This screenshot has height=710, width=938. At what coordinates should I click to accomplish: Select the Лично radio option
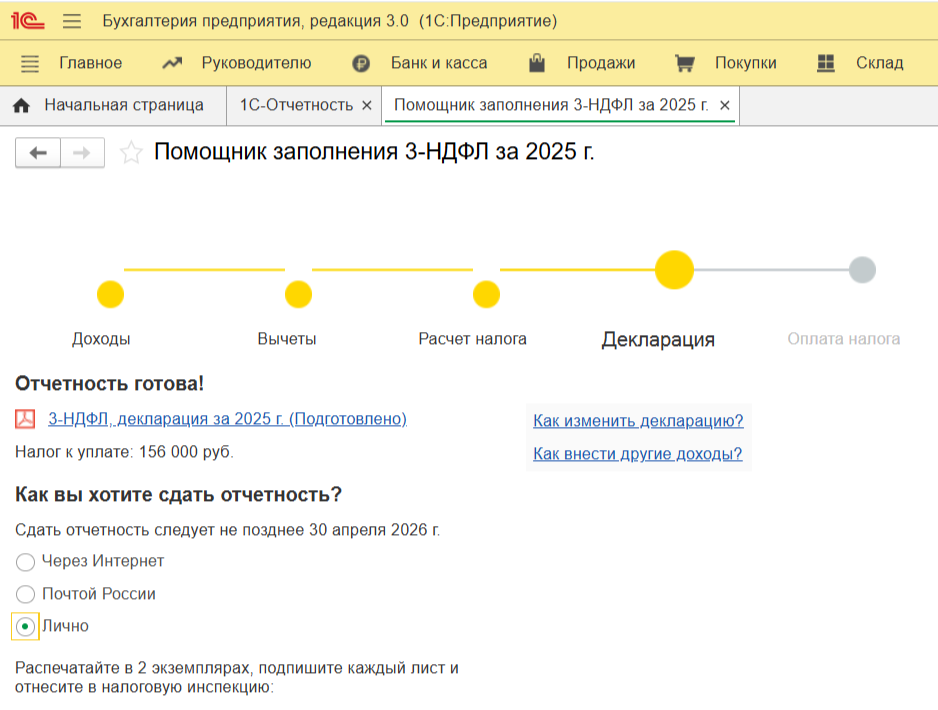pos(26,626)
